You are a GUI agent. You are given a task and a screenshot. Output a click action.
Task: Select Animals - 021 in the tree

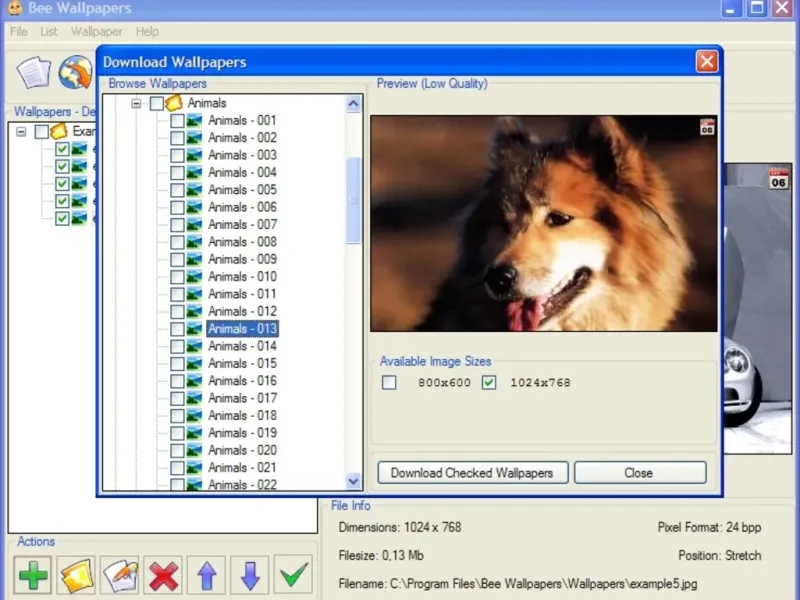pos(242,468)
